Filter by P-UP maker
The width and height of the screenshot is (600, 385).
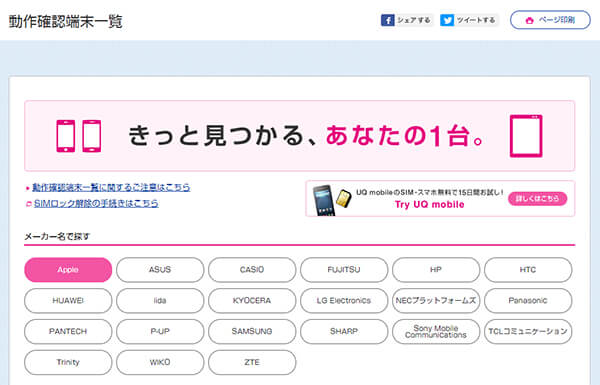click(160, 331)
